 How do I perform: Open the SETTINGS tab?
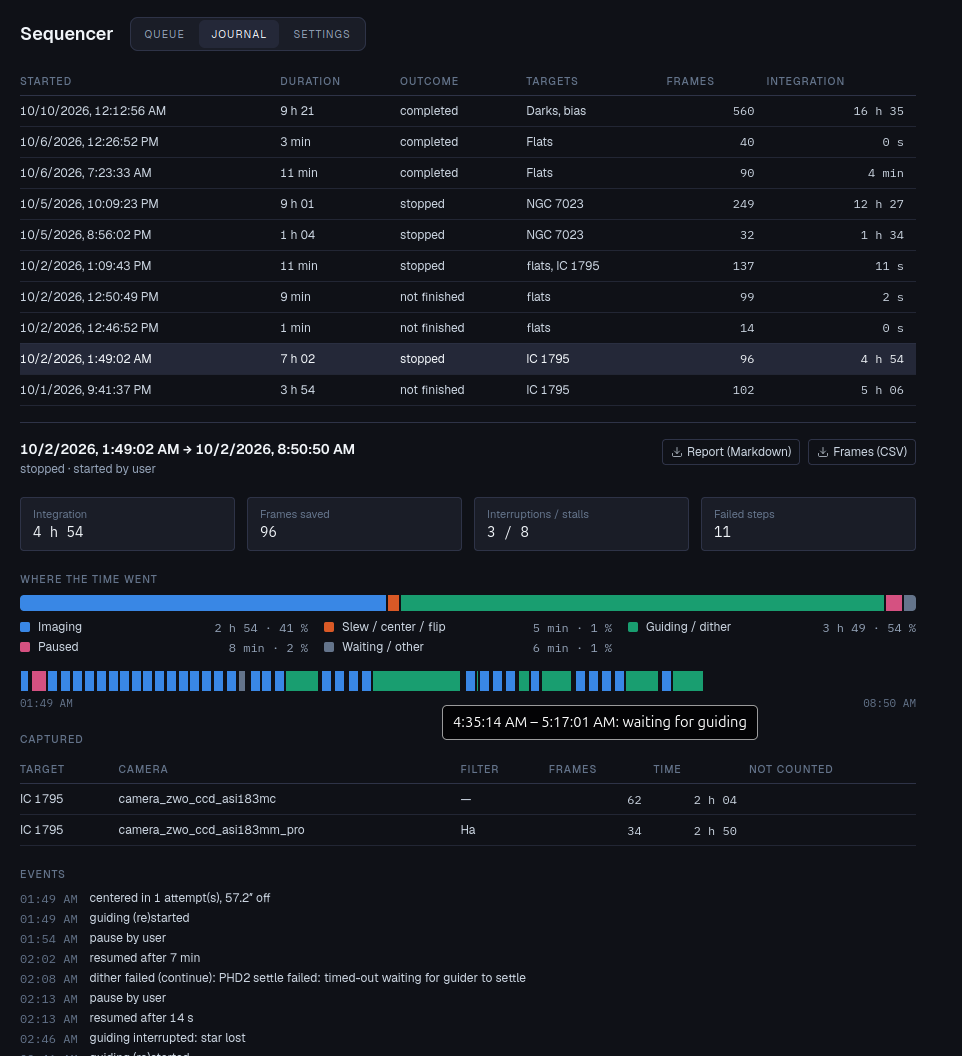click(322, 34)
